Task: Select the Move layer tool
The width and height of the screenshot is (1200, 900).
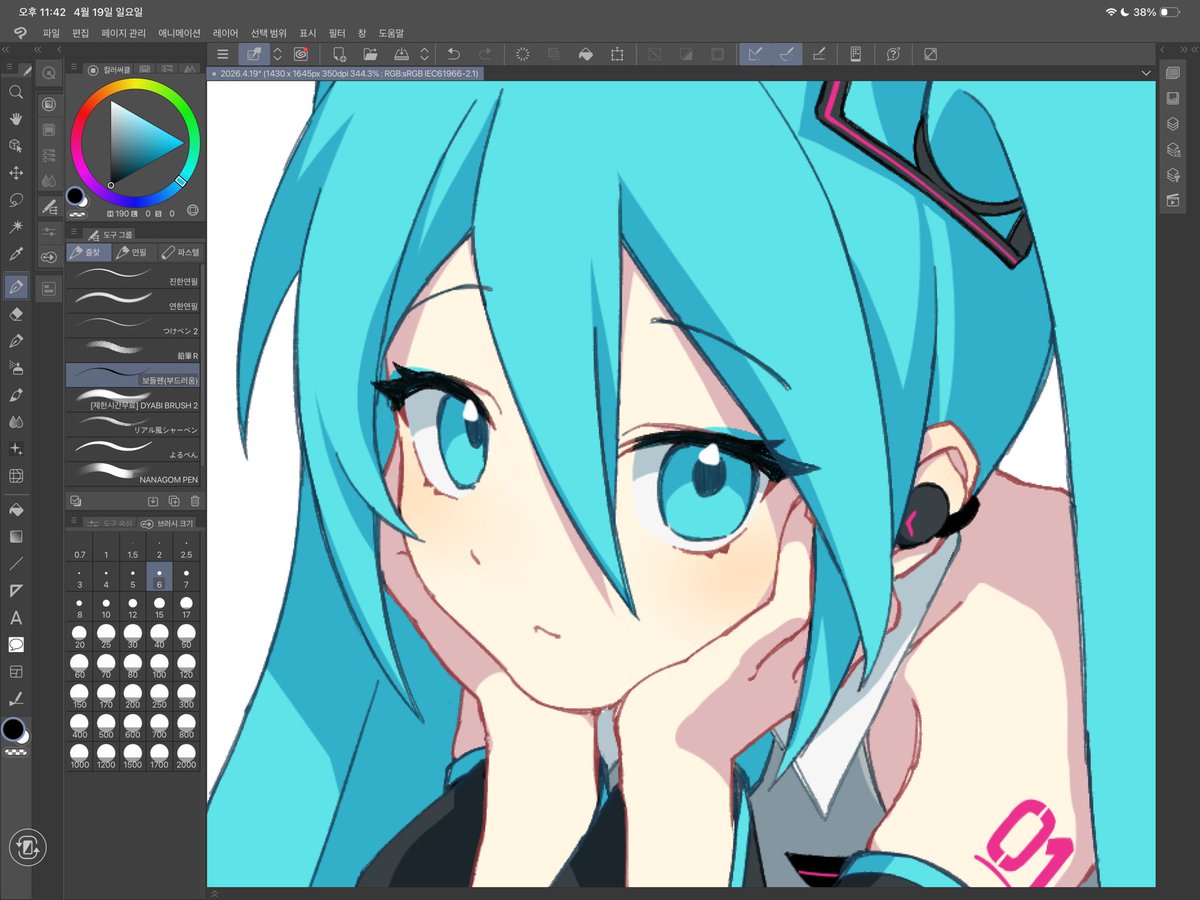Action: point(16,173)
